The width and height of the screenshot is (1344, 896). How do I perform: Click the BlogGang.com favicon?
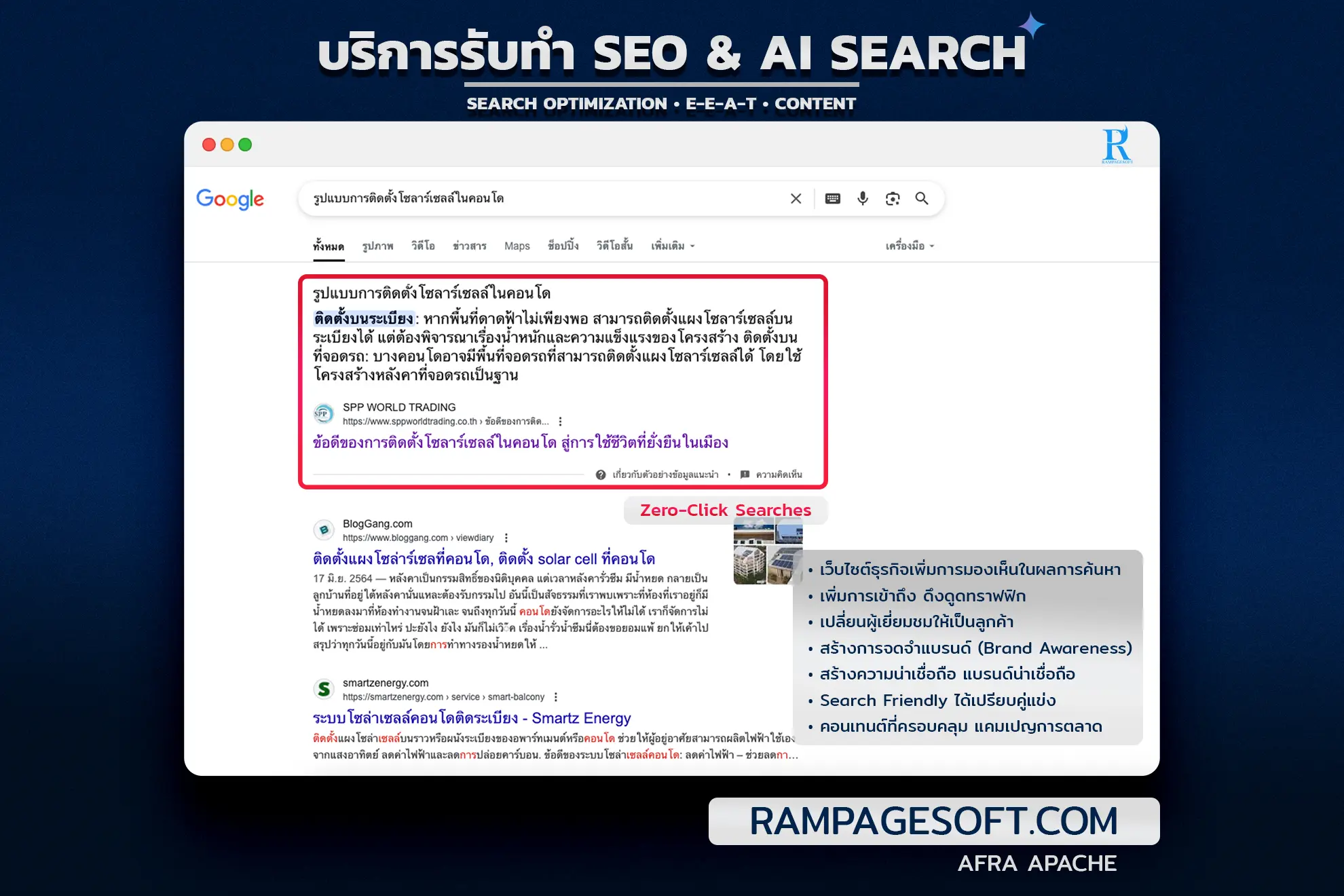point(323,530)
